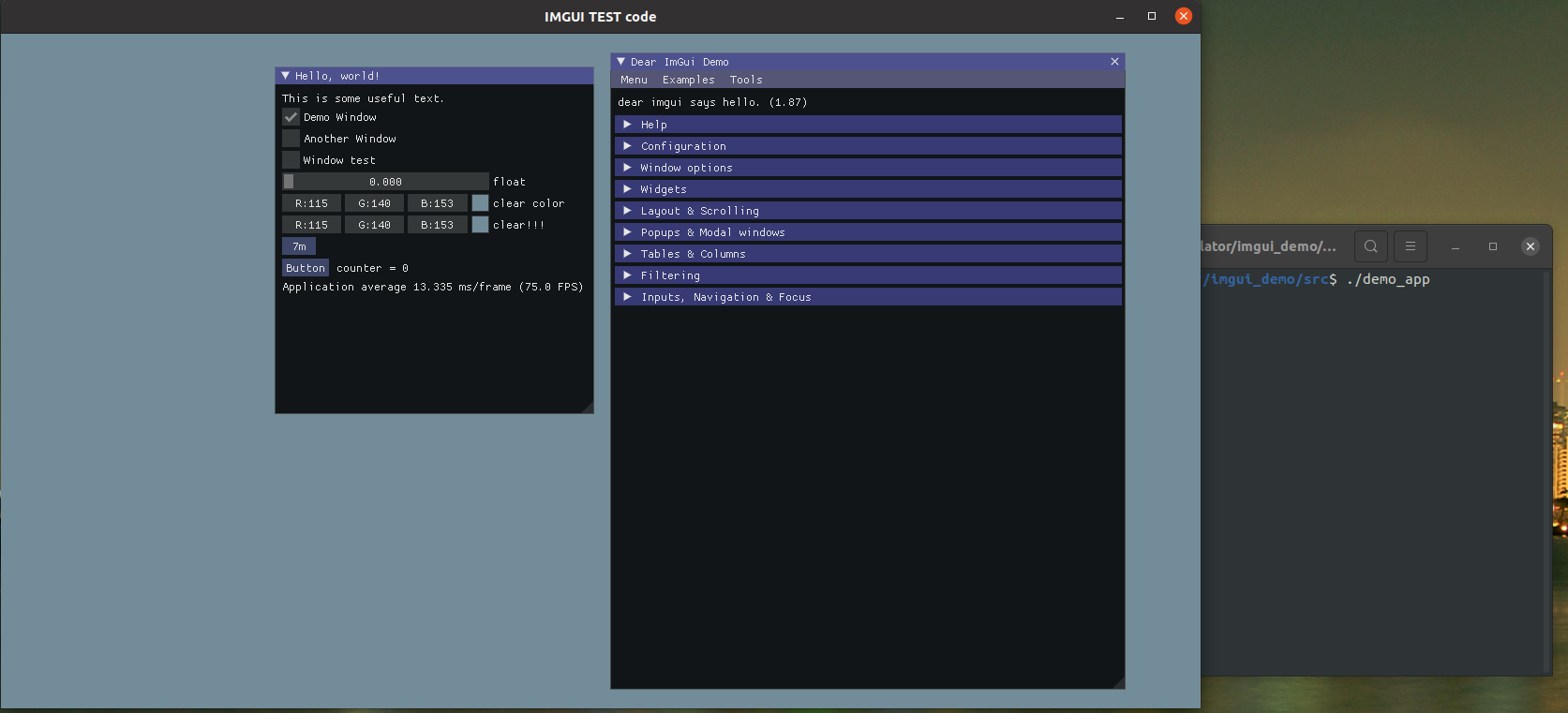Expand the Widgets section
Screen dimensions: 1568x713
click(x=869, y=189)
